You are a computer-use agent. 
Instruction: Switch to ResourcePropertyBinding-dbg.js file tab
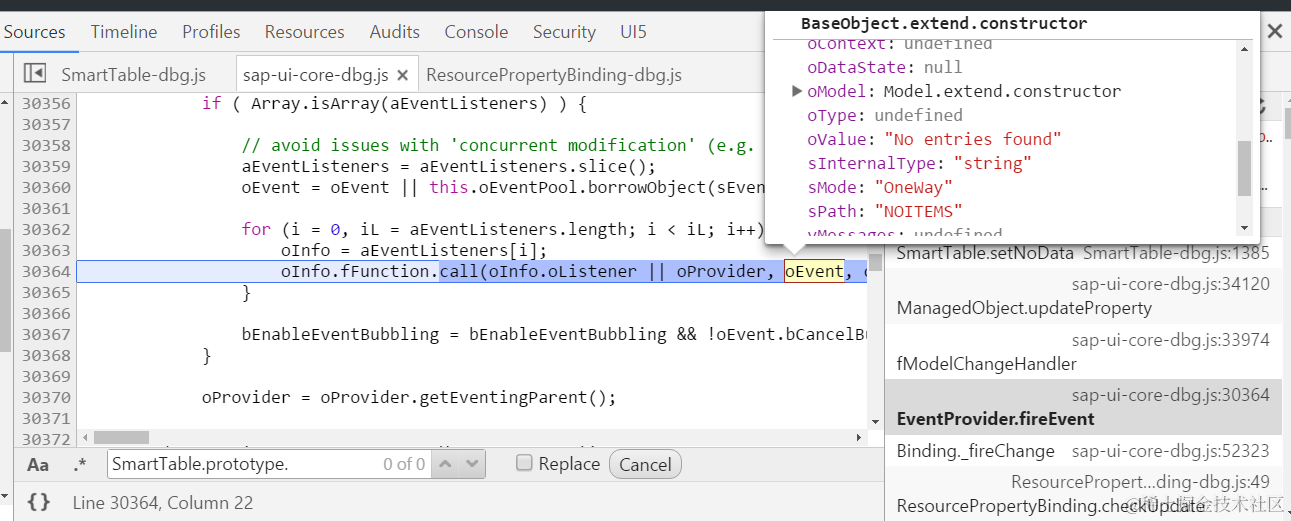point(554,75)
